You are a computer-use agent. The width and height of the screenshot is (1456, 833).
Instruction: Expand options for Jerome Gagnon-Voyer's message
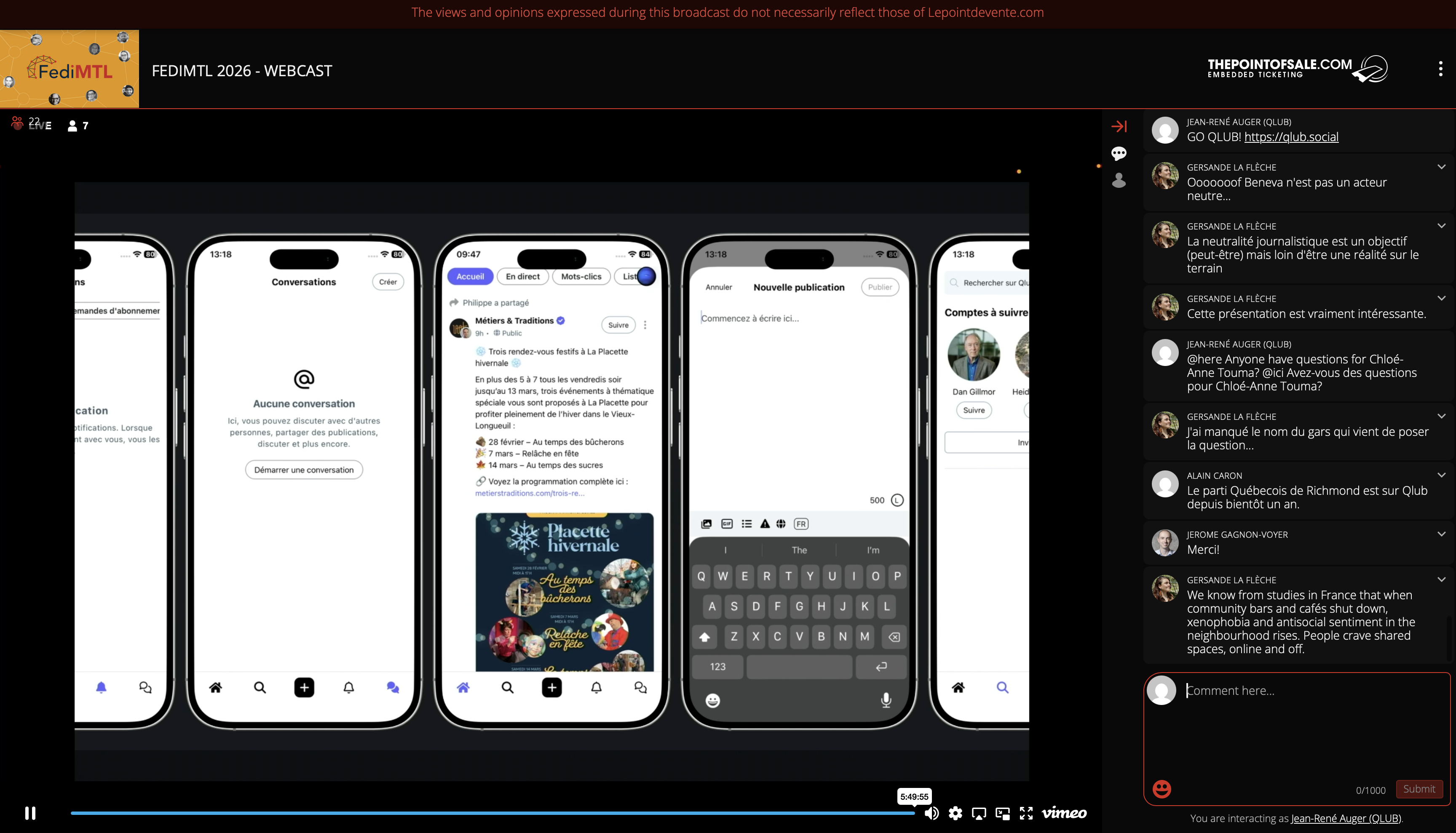pyautogui.click(x=1441, y=534)
